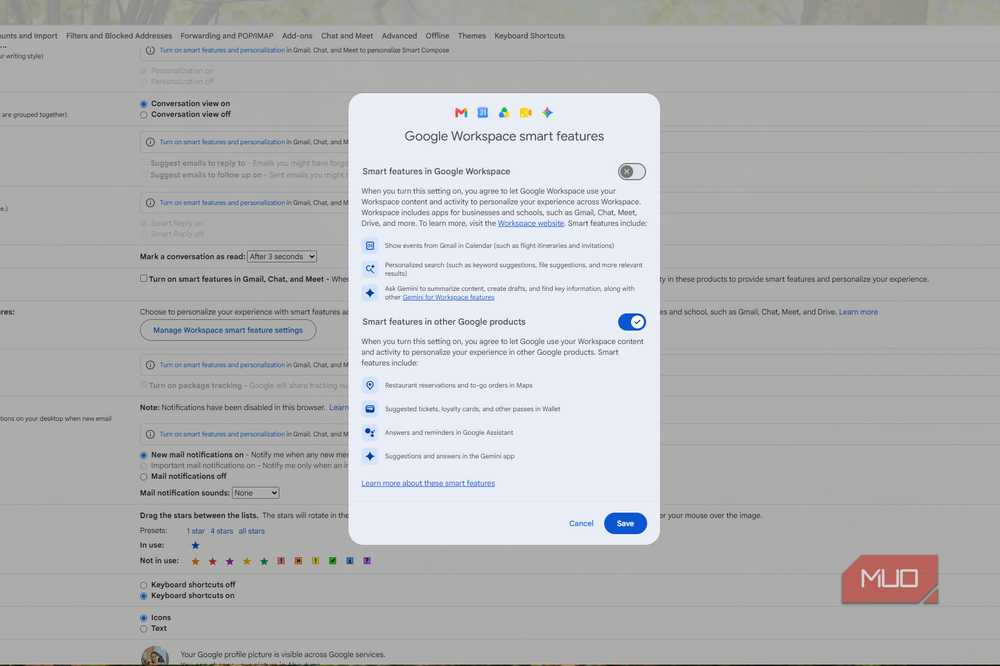Viewport: 1000px width, 666px height.
Task: Open the 'Workspace website' link
Action: (x=531, y=223)
